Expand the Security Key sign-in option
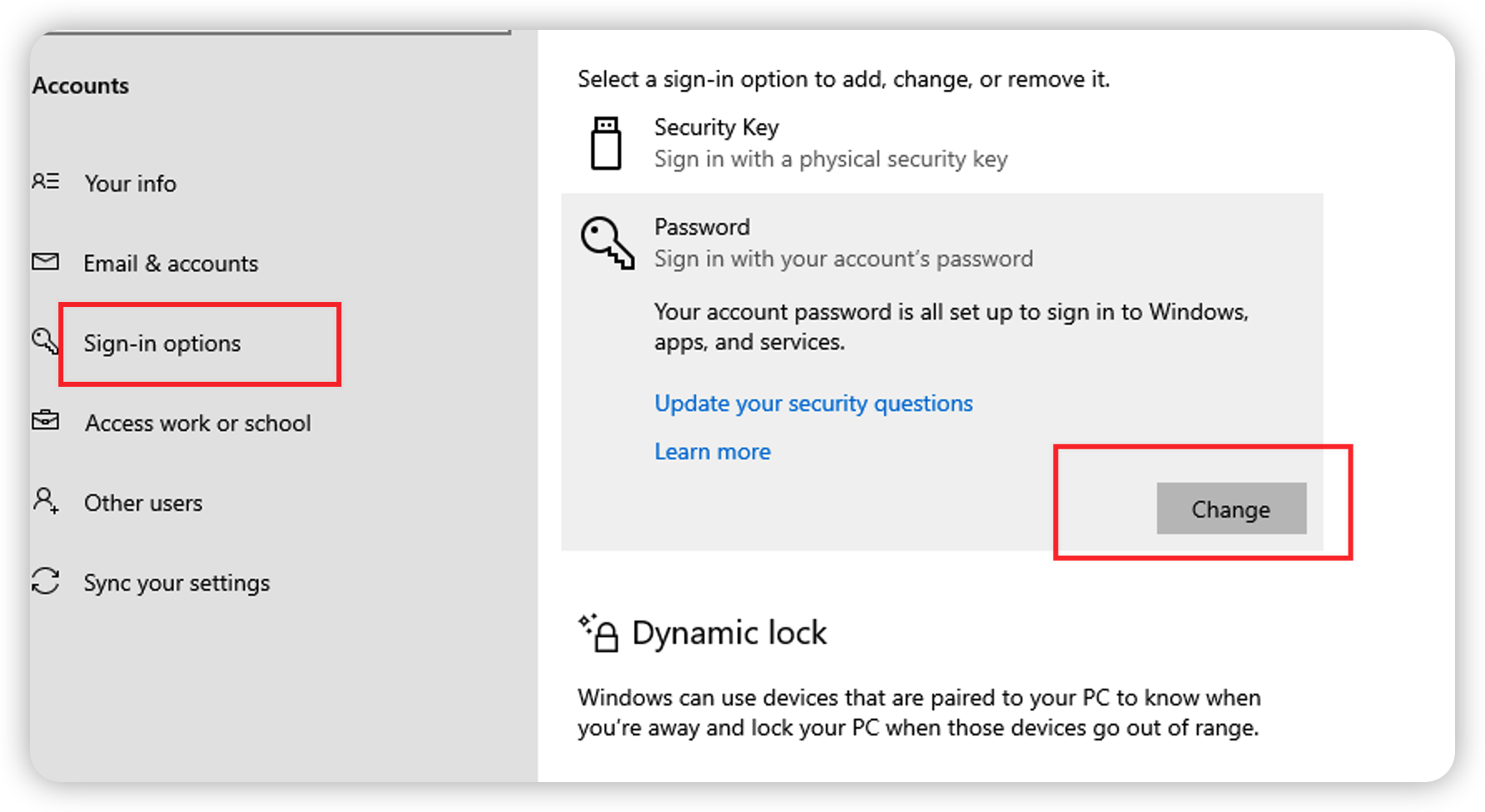The height and width of the screenshot is (812, 1485). (830, 143)
